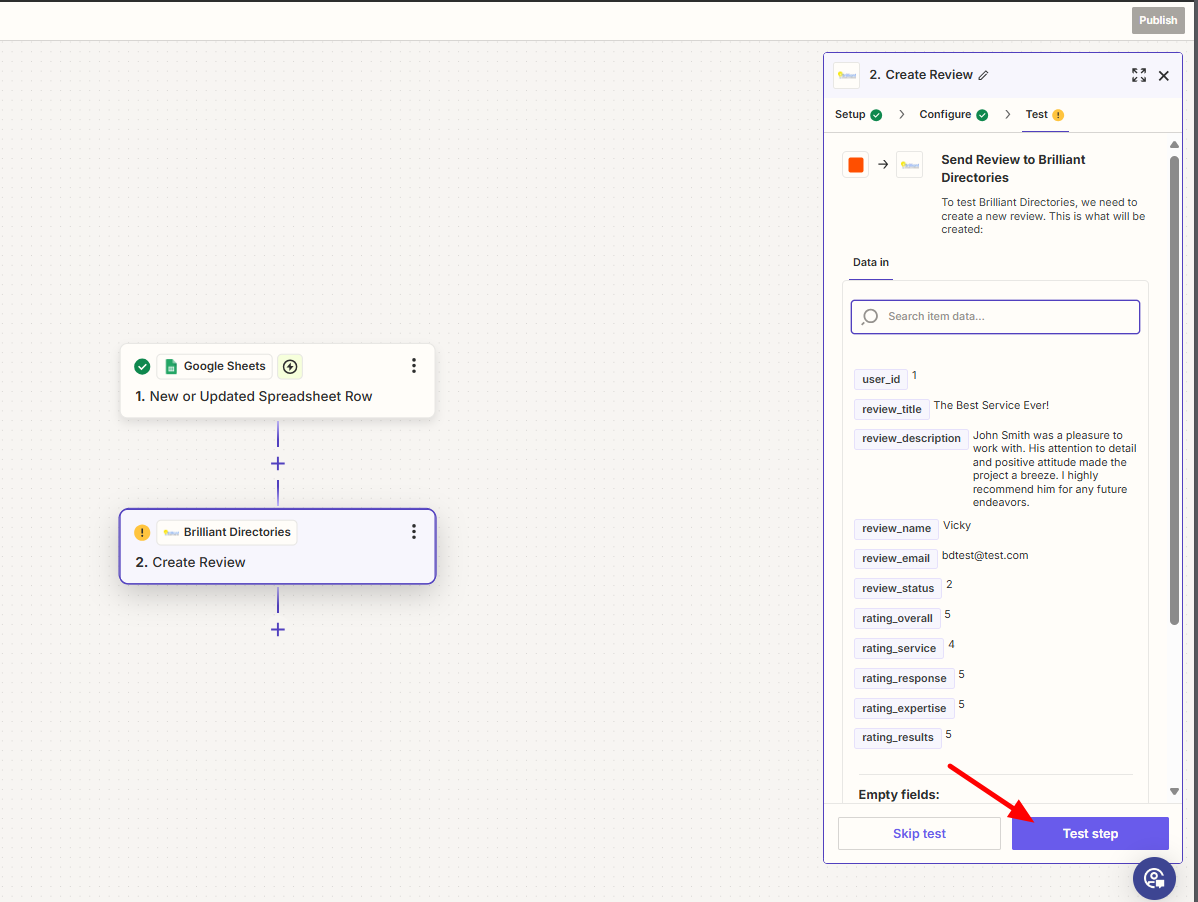Click the Configure green check icon
1198x902 pixels.
tap(982, 115)
